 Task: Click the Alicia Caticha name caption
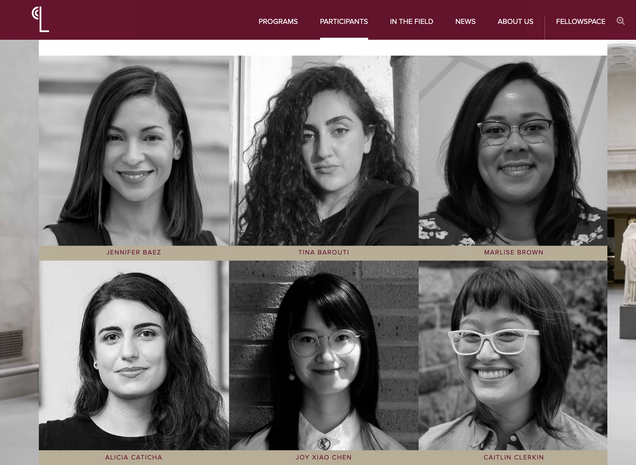[133, 457]
